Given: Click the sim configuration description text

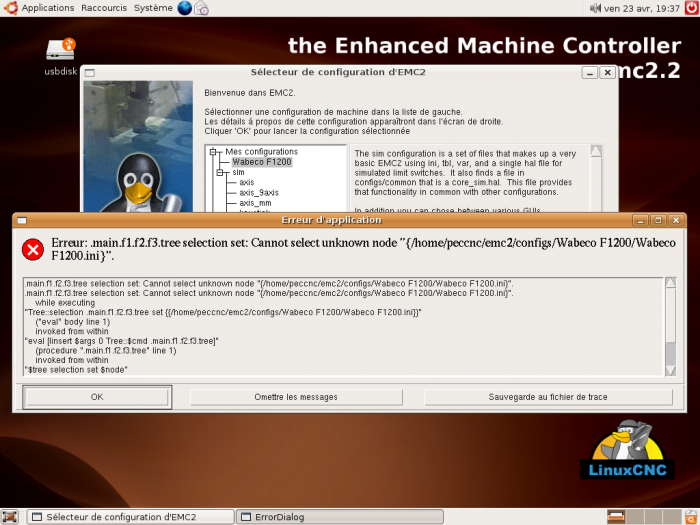Looking at the screenshot, I should pyautogui.click(x=466, y=173).
